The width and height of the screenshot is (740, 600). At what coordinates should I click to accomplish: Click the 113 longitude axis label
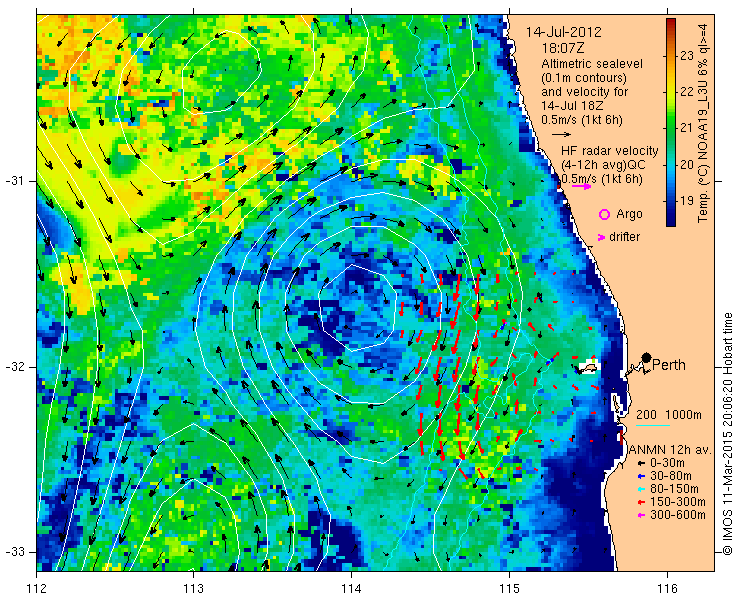pyautogui.click(x=194, y=589)
